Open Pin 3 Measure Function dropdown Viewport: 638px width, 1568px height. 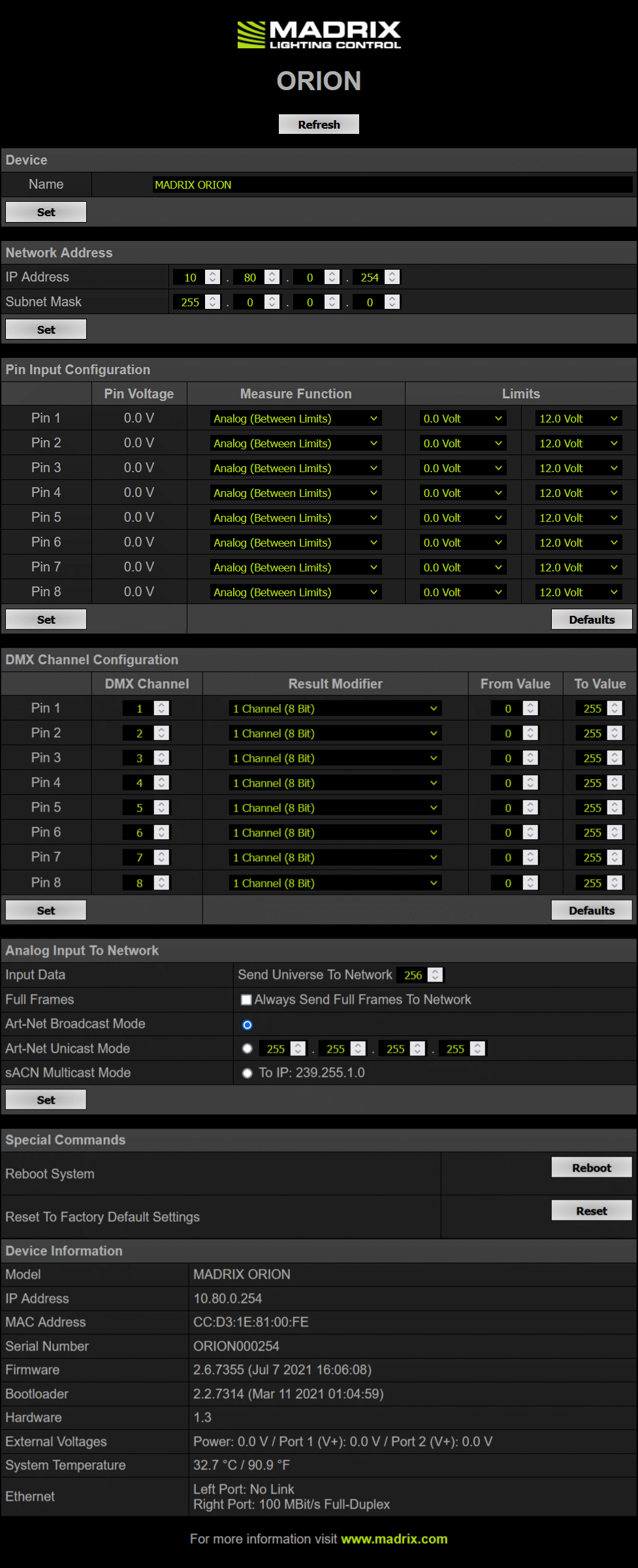point(296,468)
